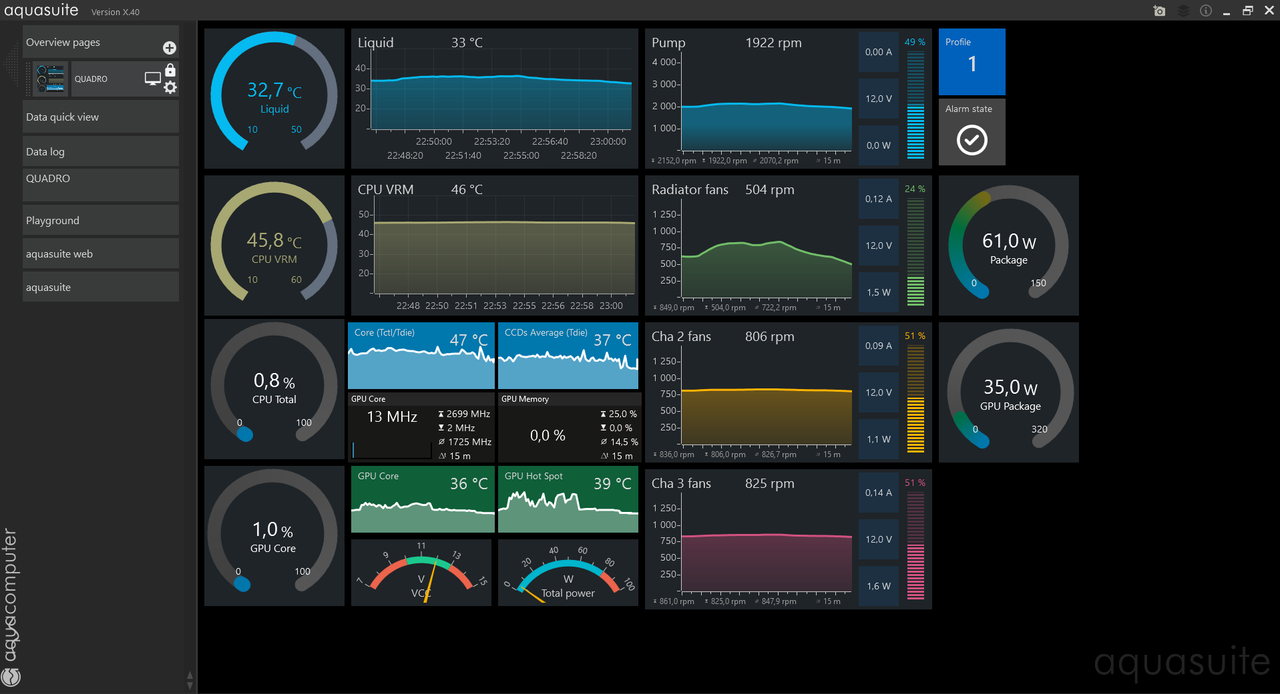Viewport: 1280px width, 694px height.
Task: Click the Total power wattmeter gauge
Action: click(568, 572)
